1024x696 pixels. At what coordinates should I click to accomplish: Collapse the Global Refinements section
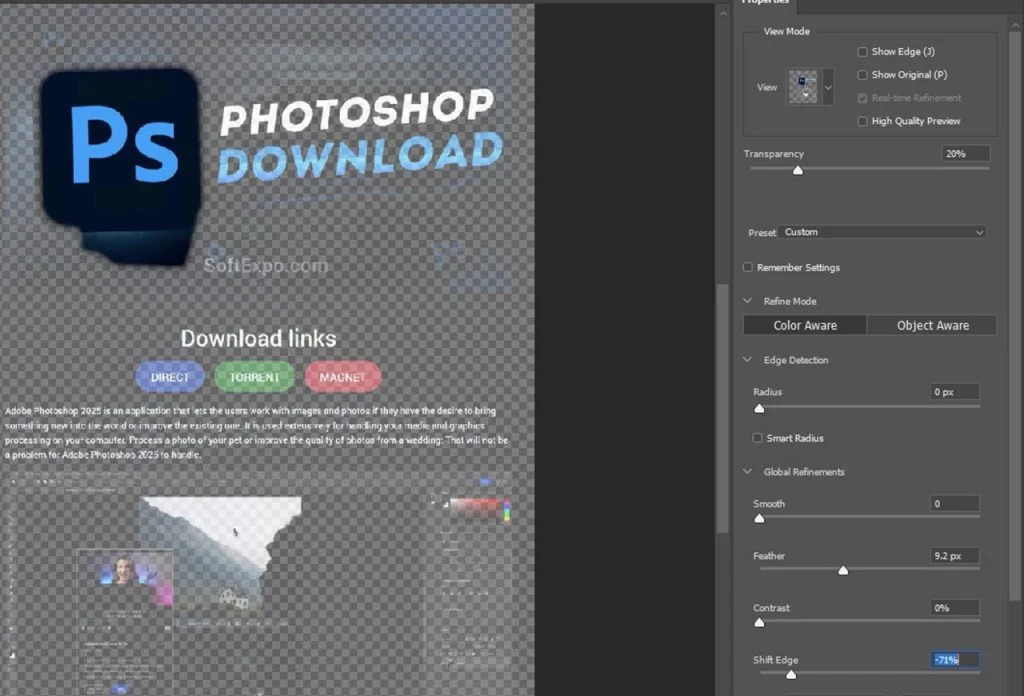(x=745, y=471)
